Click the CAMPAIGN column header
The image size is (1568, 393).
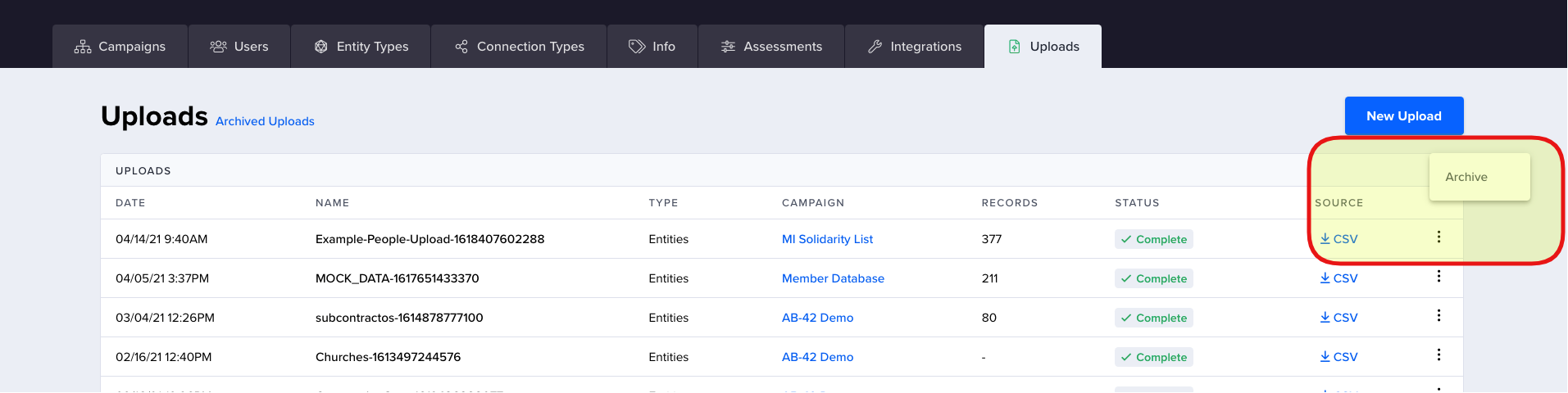pos(813,203)
